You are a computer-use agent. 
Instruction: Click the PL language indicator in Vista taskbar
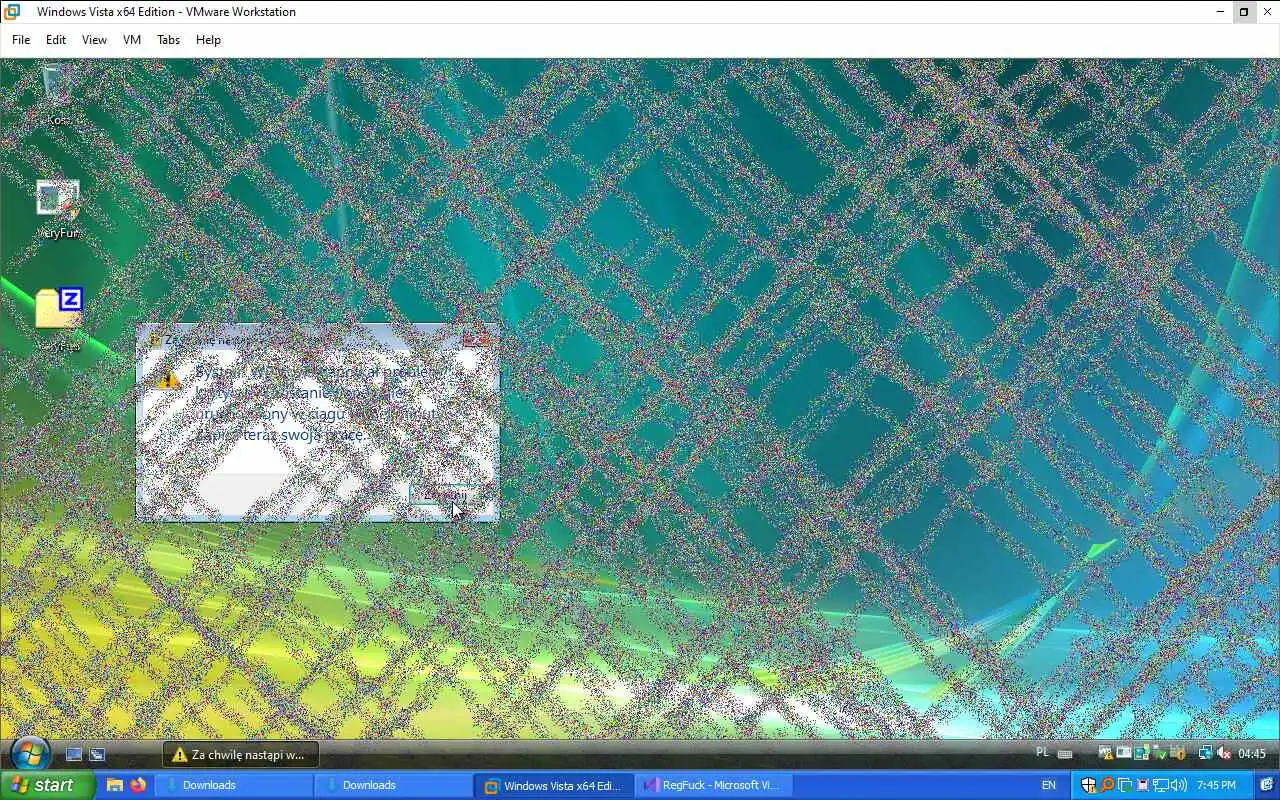coord(1043,753)
